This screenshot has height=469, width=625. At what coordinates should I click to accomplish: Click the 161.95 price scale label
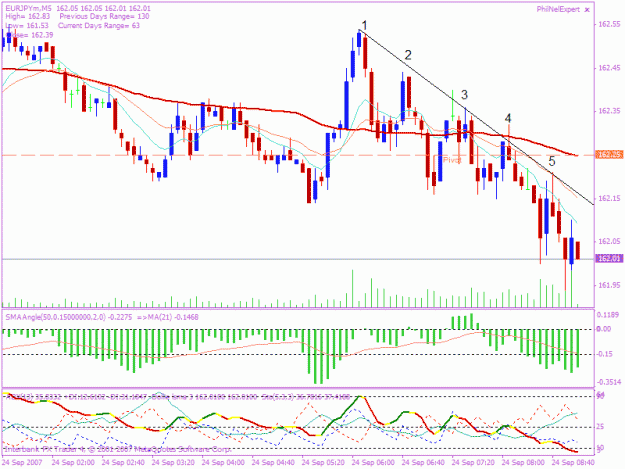[x=609, y=285]
